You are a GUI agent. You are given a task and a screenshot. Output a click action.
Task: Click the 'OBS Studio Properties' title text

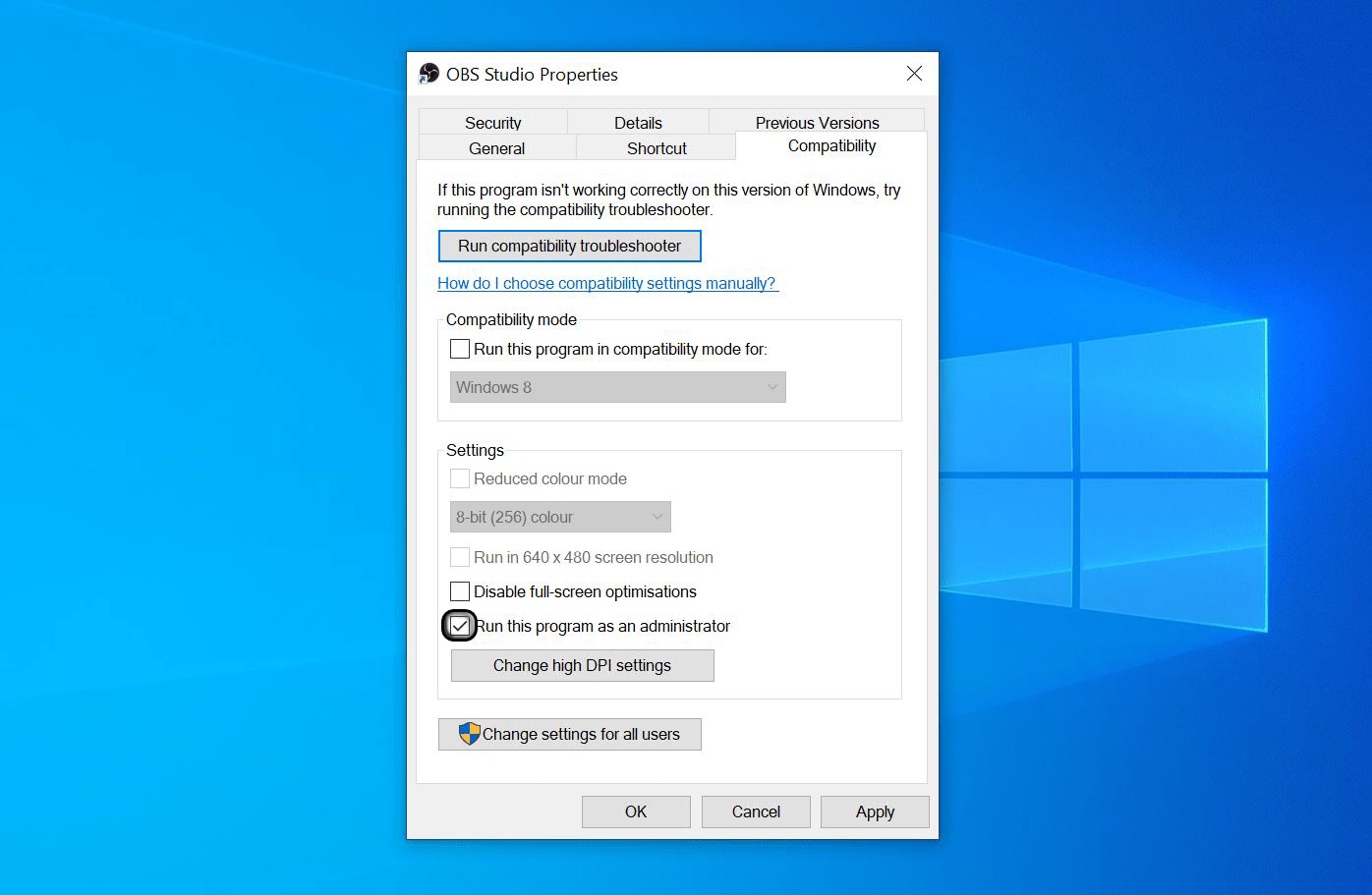click(532, 75)
